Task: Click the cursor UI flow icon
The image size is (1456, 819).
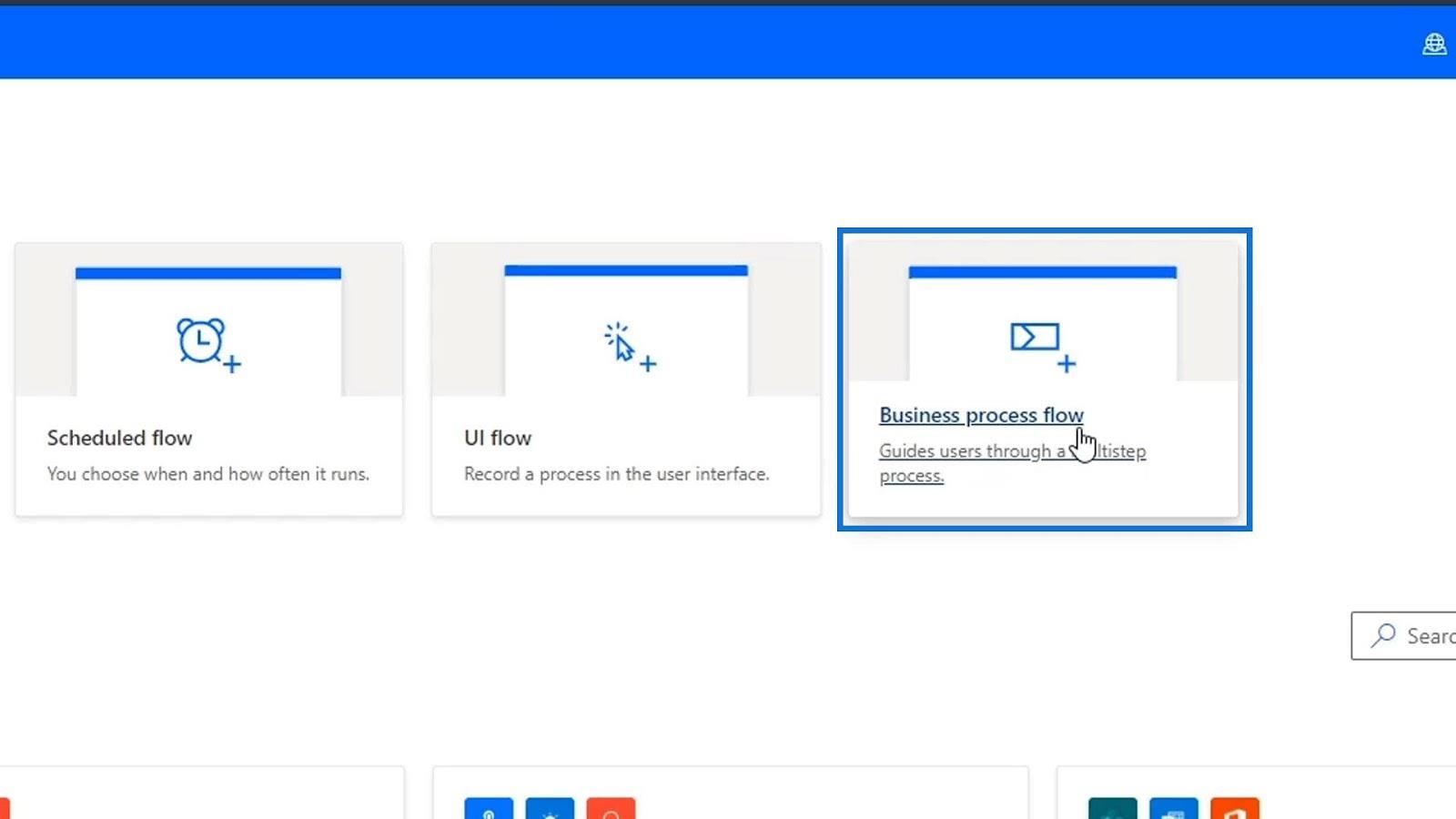Action: 629,347
